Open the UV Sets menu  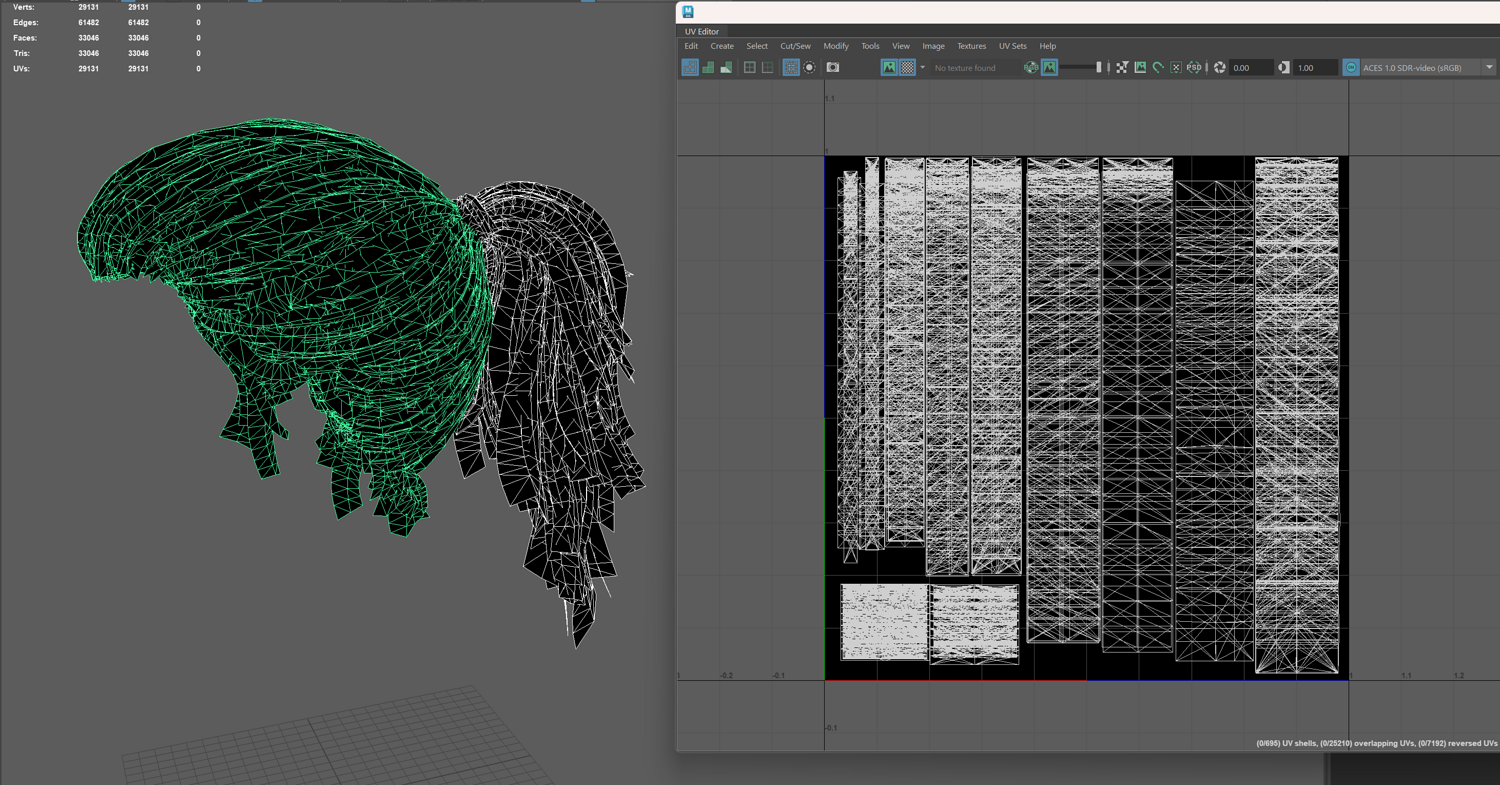click(1012, 46)
